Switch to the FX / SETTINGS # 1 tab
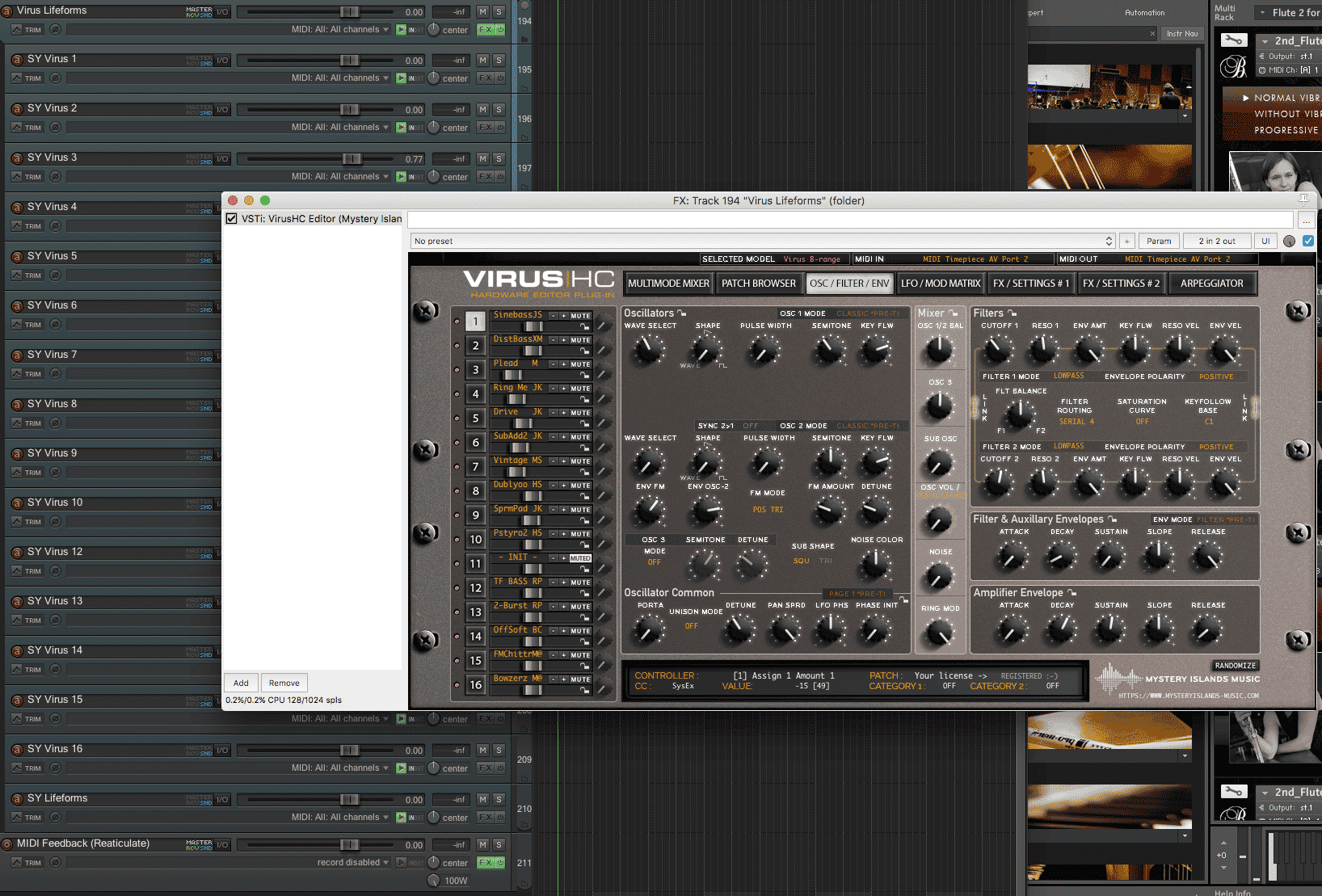The image size is (1322, 896). click(x=1031, y=284)
